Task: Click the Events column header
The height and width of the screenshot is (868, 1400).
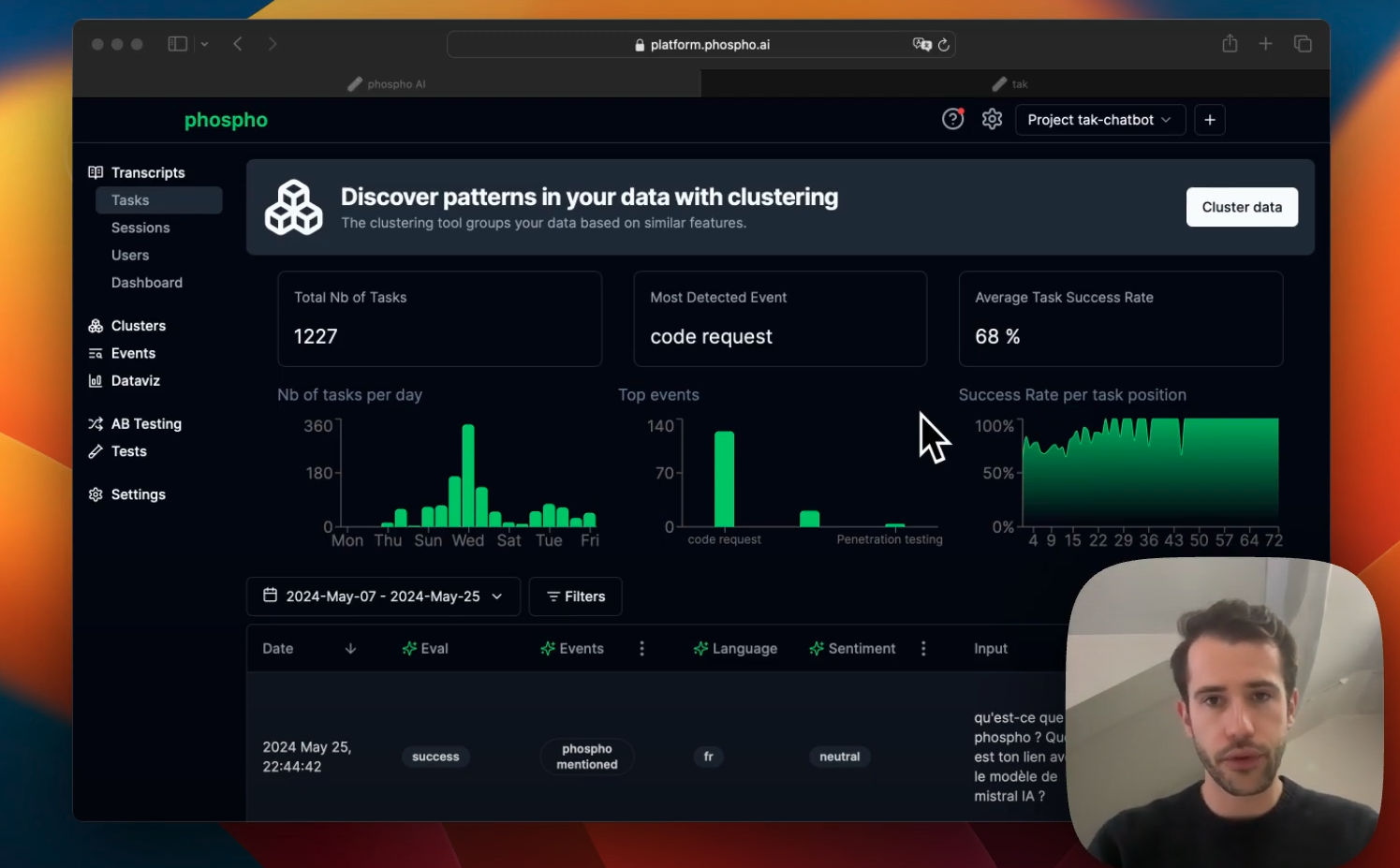Action: coord(572,648)
